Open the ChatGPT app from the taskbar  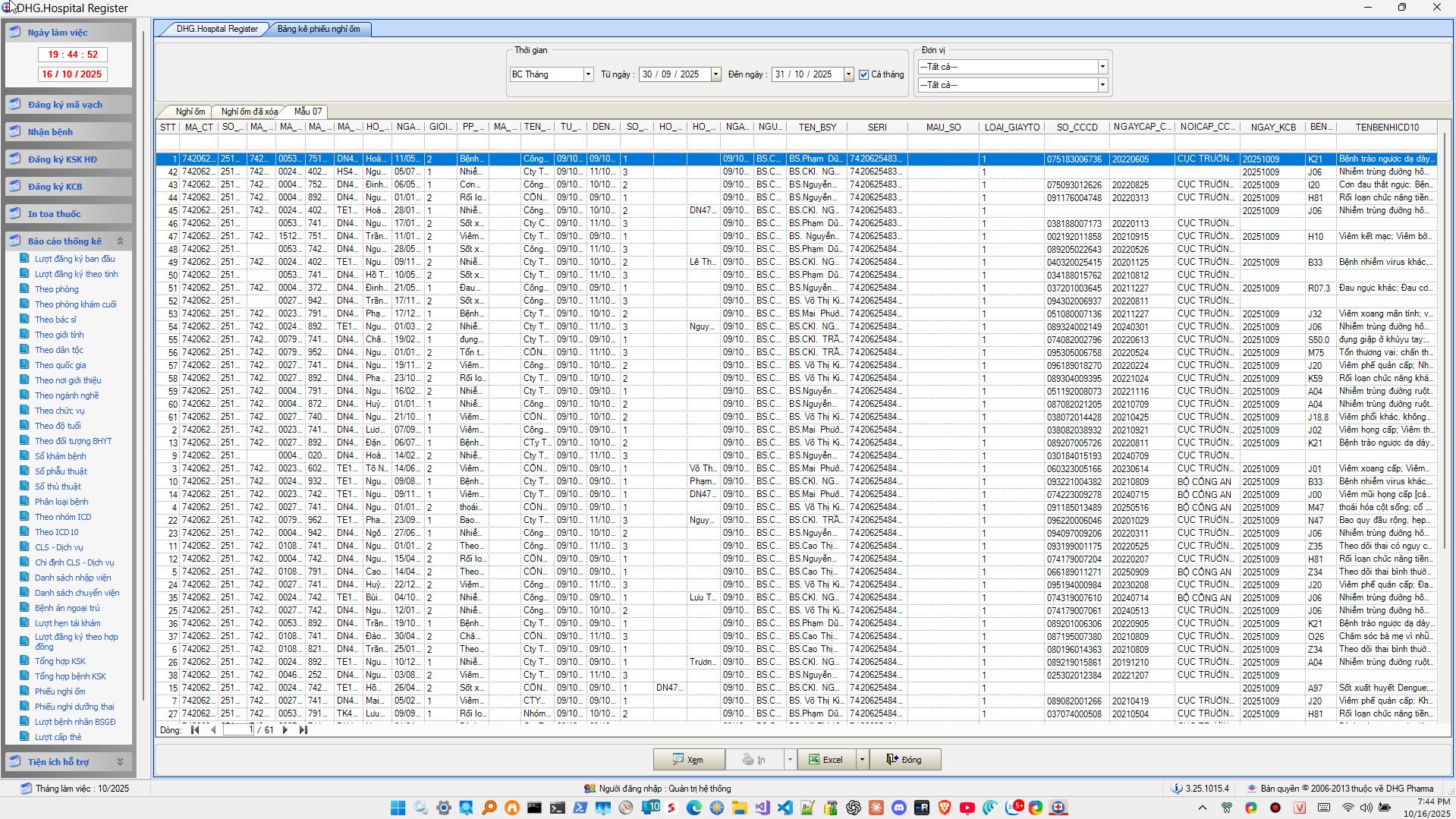[853, 808]
